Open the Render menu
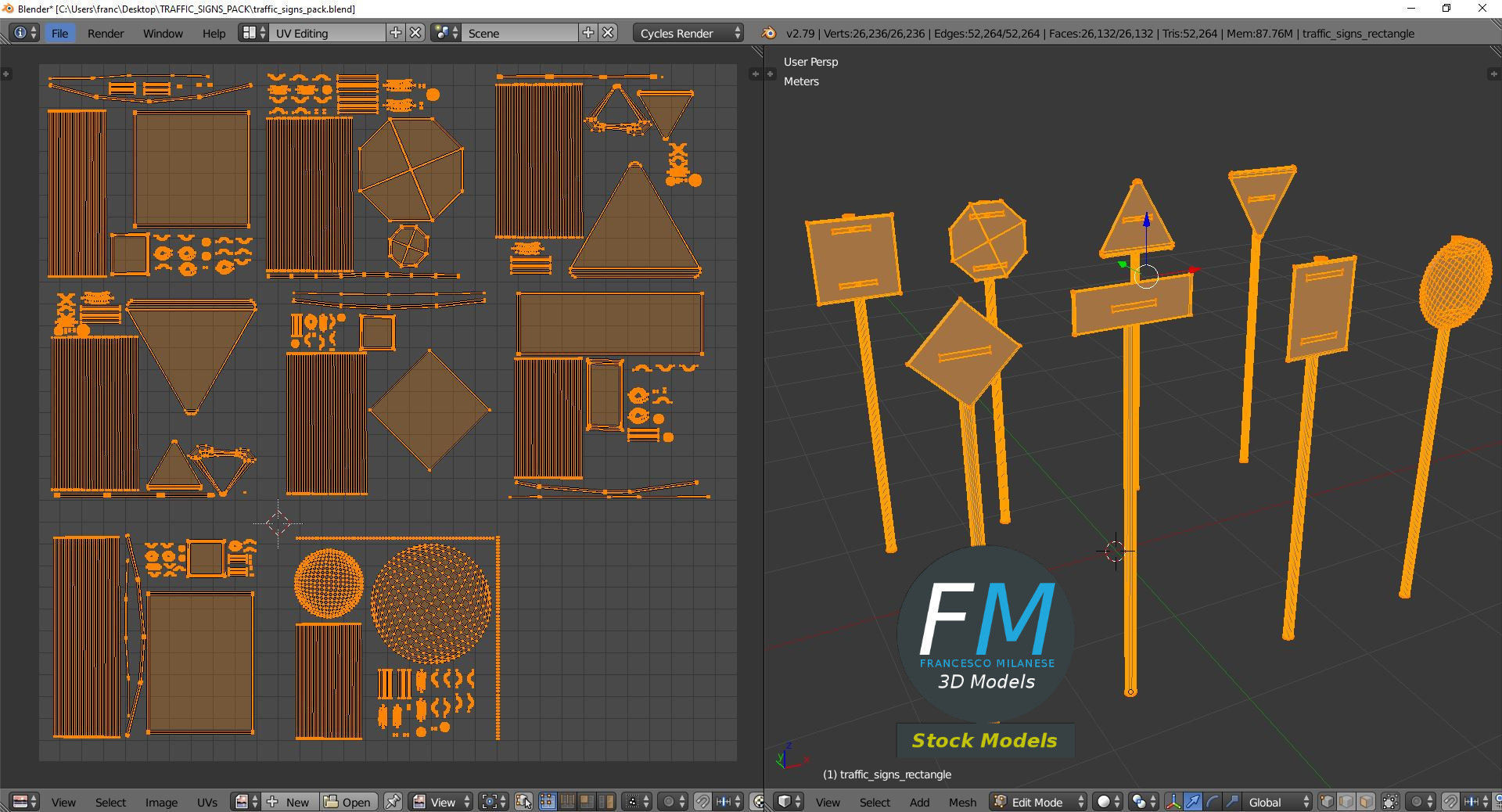 tap(106, 33)
